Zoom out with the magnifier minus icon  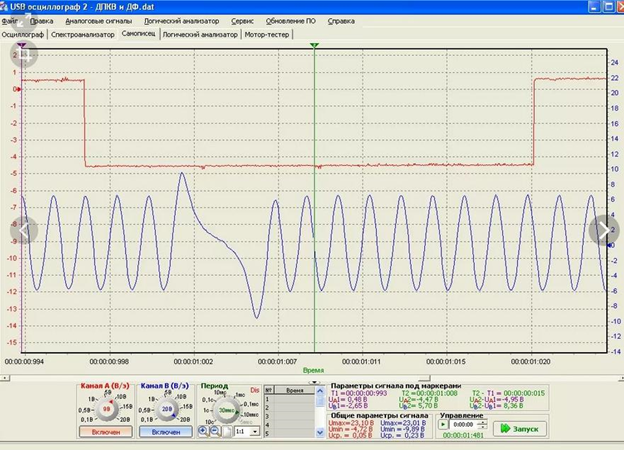coord(215,431)
